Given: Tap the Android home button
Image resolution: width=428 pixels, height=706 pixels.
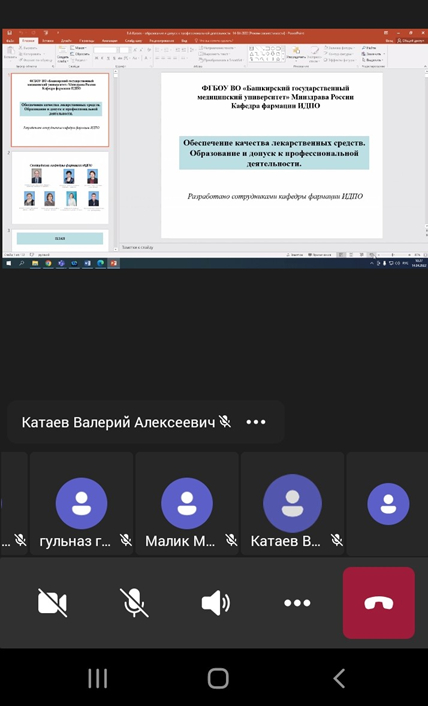Looking at the screenshot, I should 218,678.
